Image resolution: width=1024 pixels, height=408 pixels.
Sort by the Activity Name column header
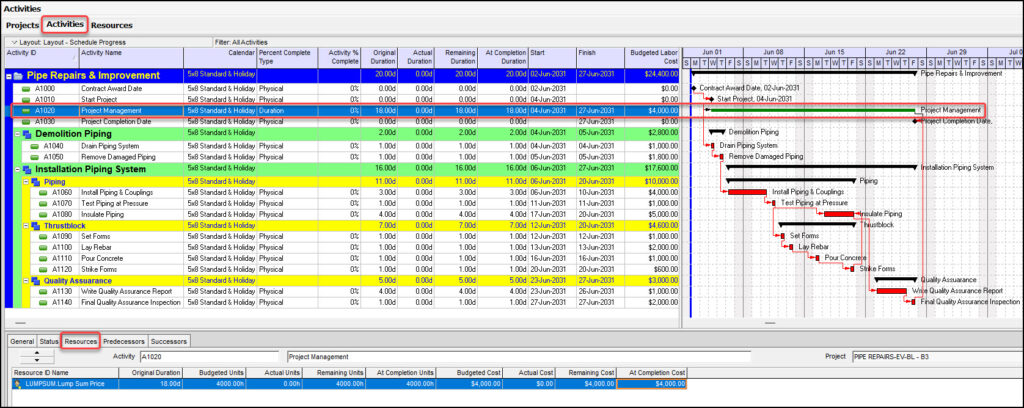[131, 57]
